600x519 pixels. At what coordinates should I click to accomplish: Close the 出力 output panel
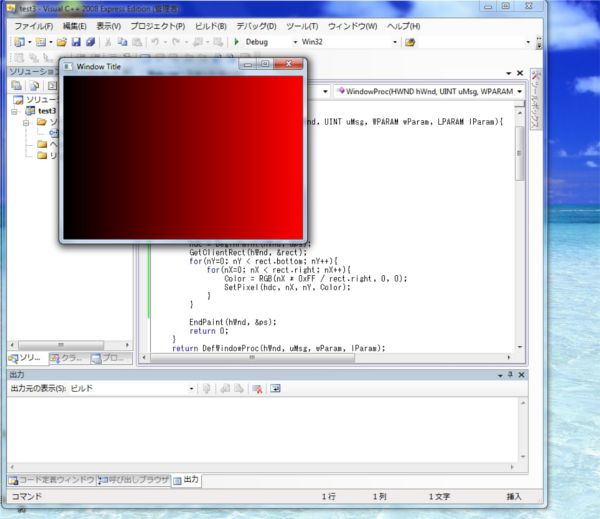point(521,375)
